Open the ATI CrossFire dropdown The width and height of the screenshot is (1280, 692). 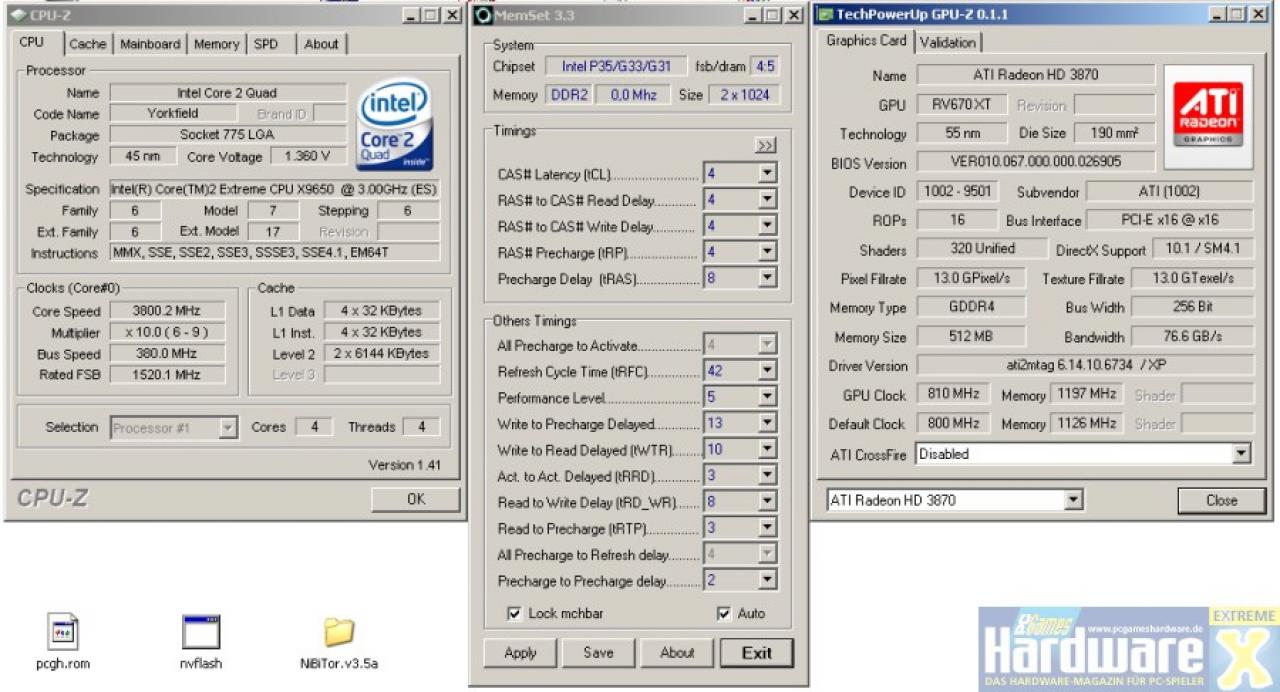1241,454
